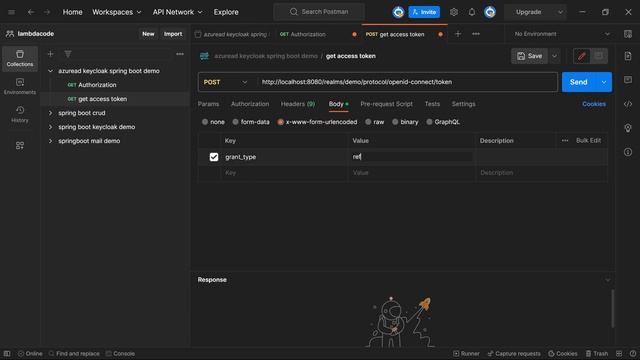The image size is (640, 360).
Task: Open comments icon in right sidebar
Action: point(628,80)
